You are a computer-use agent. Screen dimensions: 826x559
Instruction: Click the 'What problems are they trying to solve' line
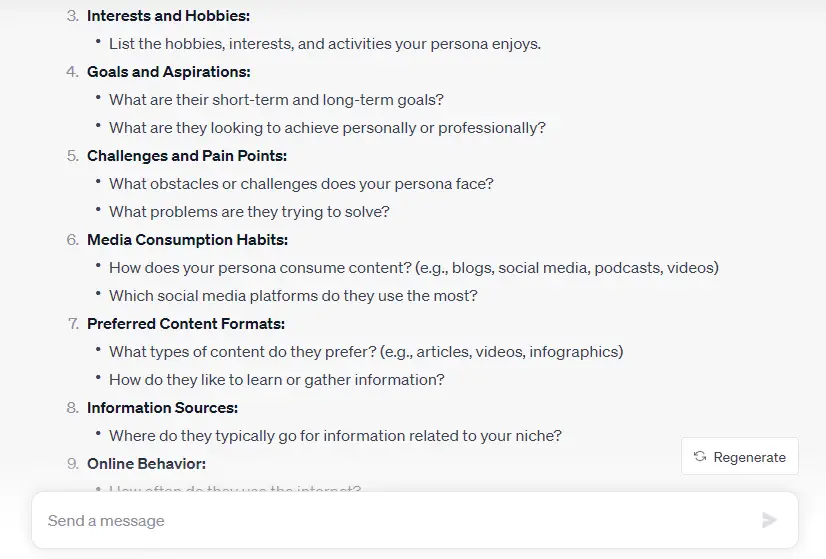click(249, 212)
